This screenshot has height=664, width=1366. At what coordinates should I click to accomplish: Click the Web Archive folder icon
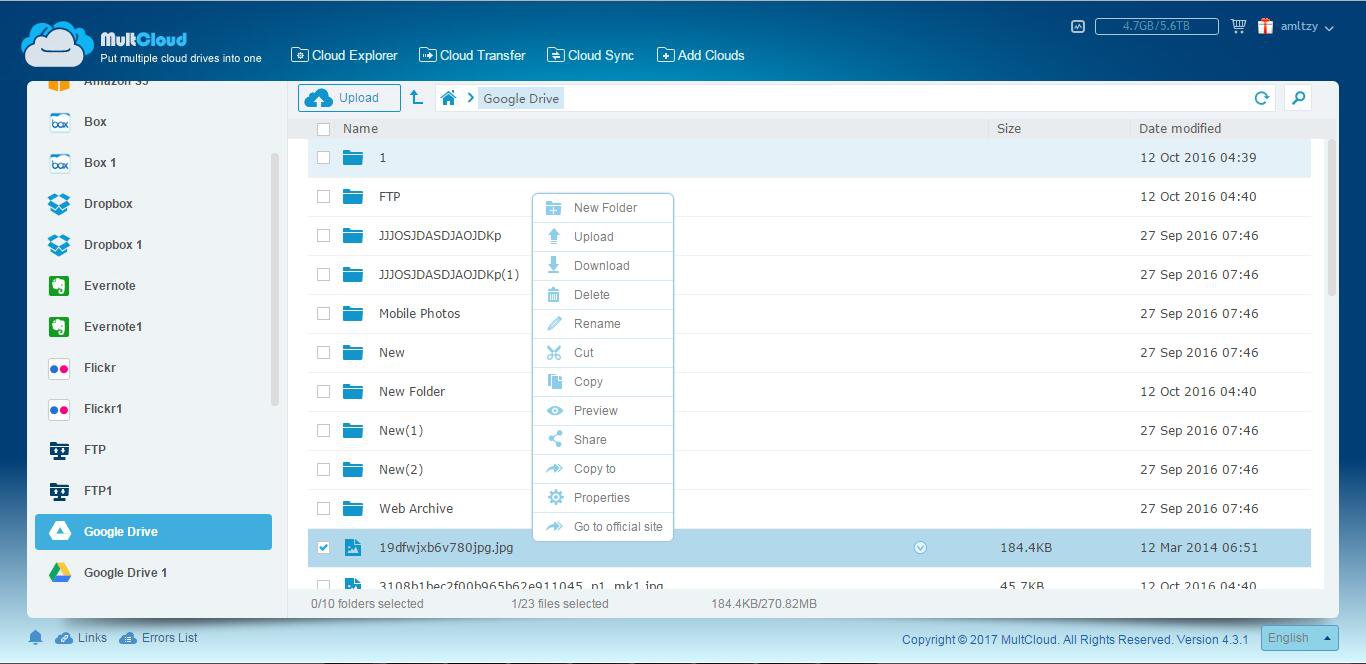352,508
